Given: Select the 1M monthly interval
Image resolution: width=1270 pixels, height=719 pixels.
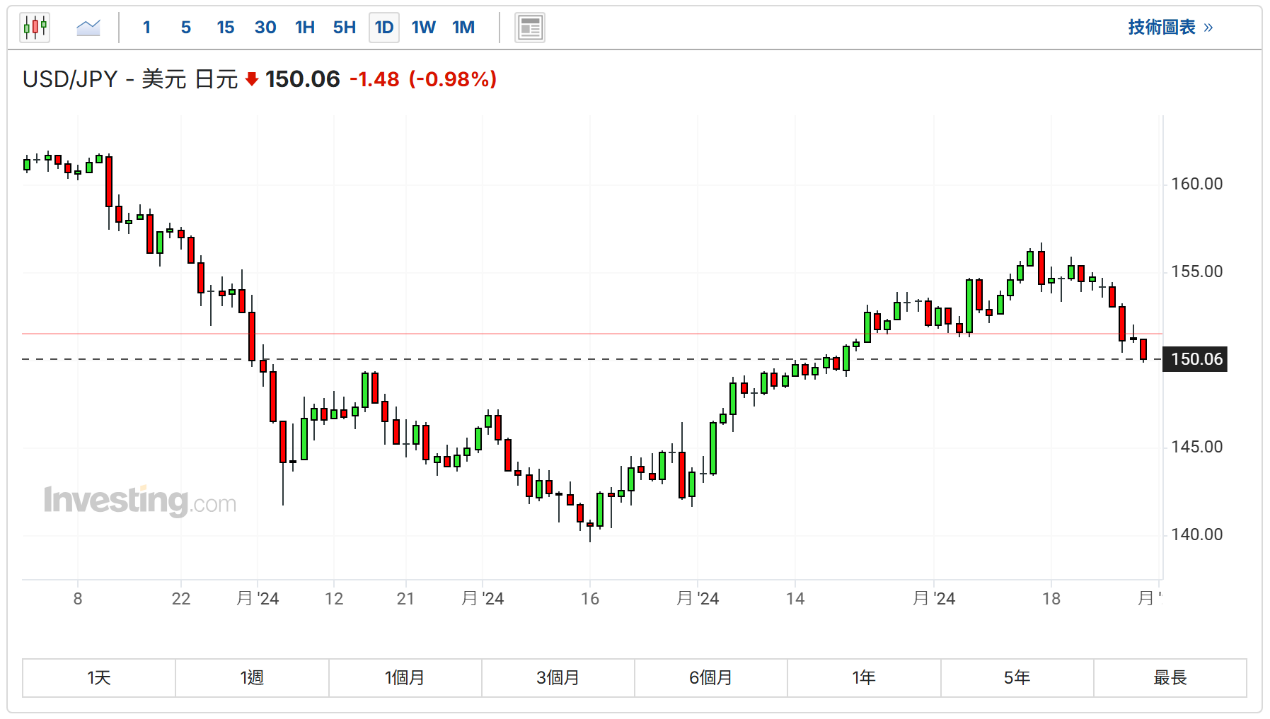Looking at the screenshot, I should tap(463, 27).
